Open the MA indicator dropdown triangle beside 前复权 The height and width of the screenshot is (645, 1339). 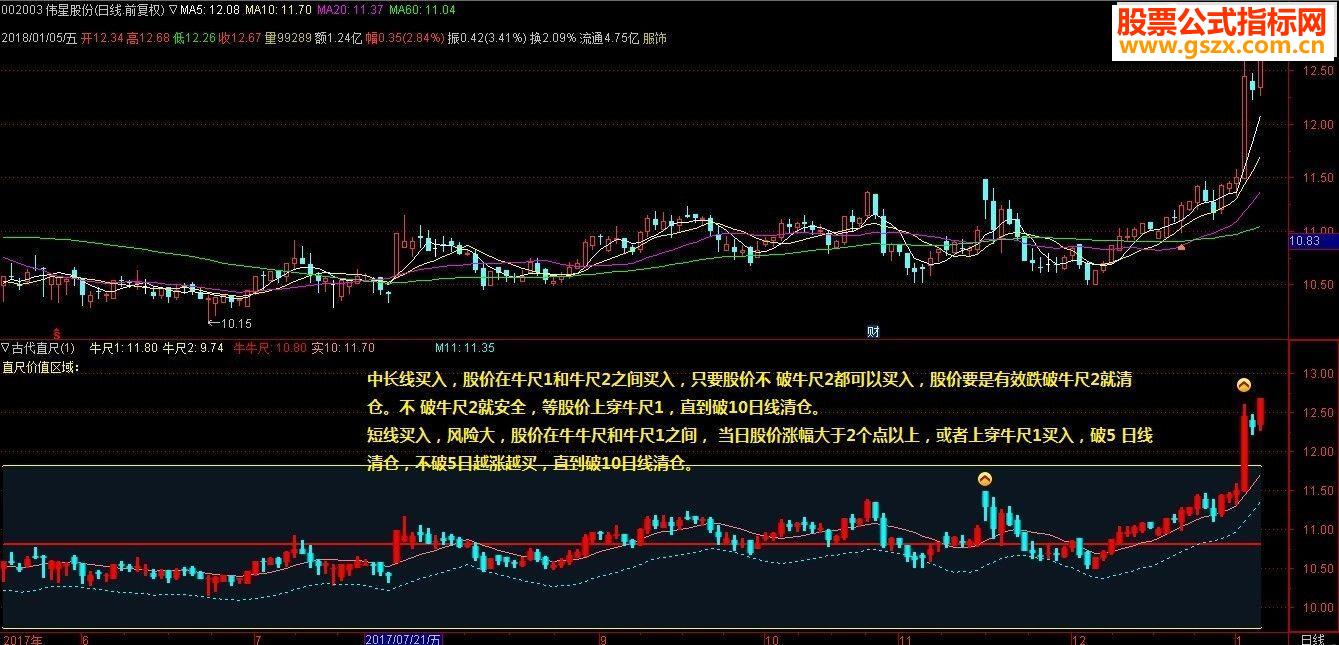click(x=173, y=10)
